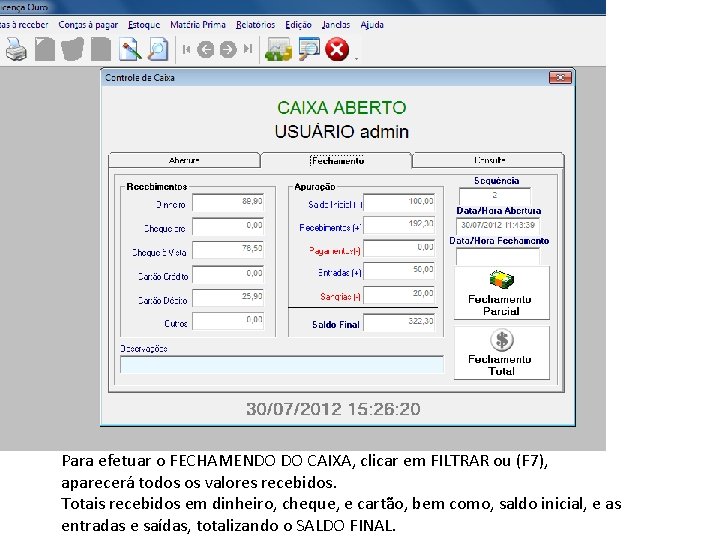Image resolution: width=720 pixels, height=540 pixels.
Task: Open Estoque menu
Action: (144, 25)
